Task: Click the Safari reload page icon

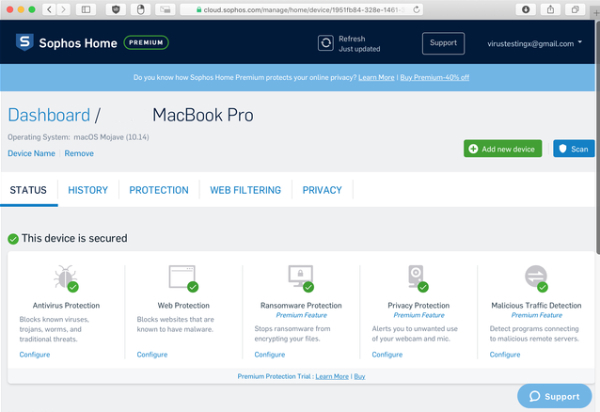Action: coord(416,9)
